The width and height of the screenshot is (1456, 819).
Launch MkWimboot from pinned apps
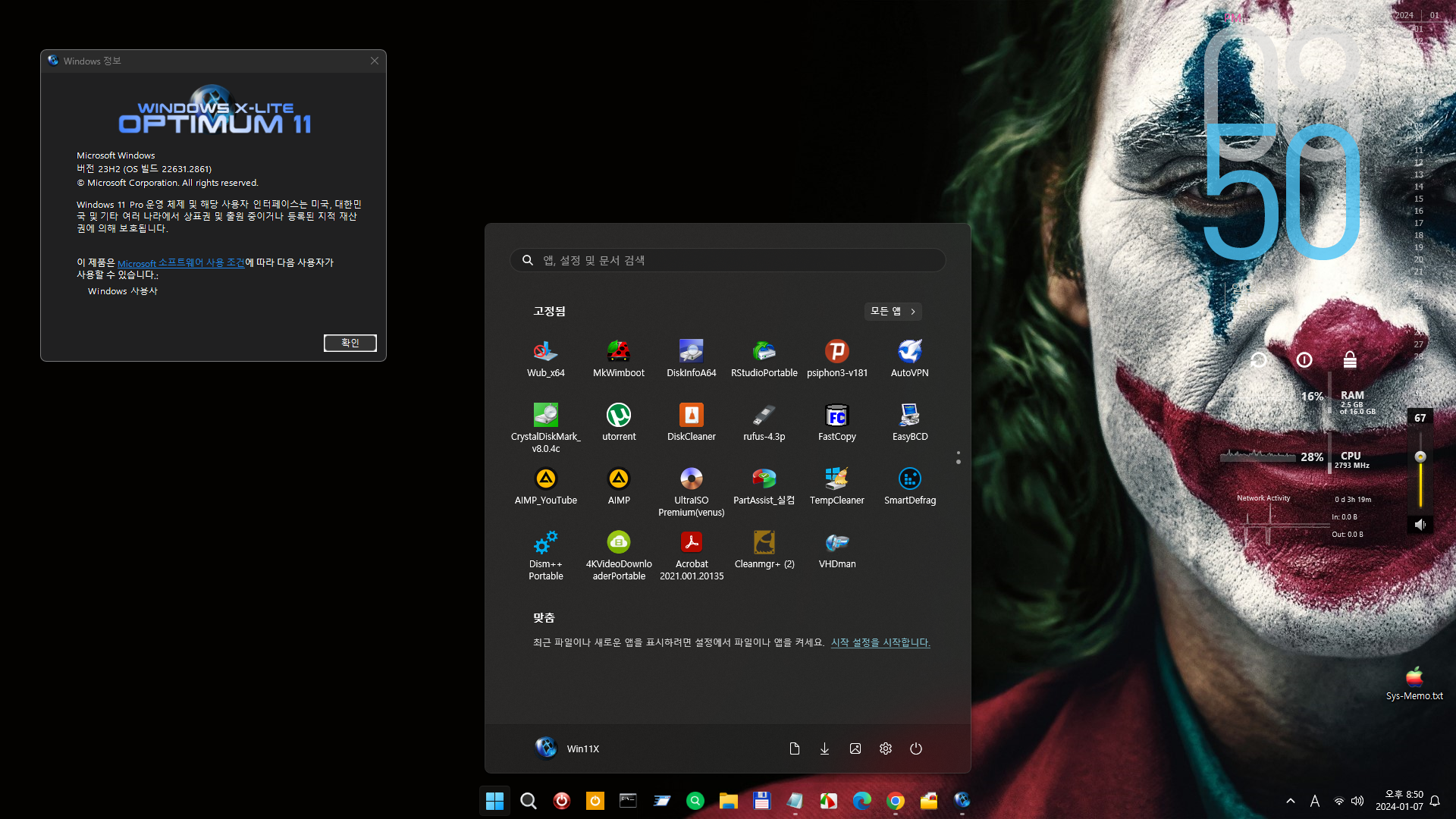pos(619,358)
